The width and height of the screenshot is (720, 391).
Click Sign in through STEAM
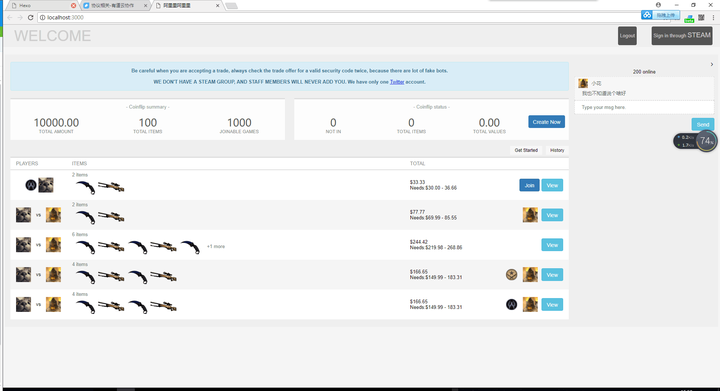pyautogui.click(x=682, y=36)
